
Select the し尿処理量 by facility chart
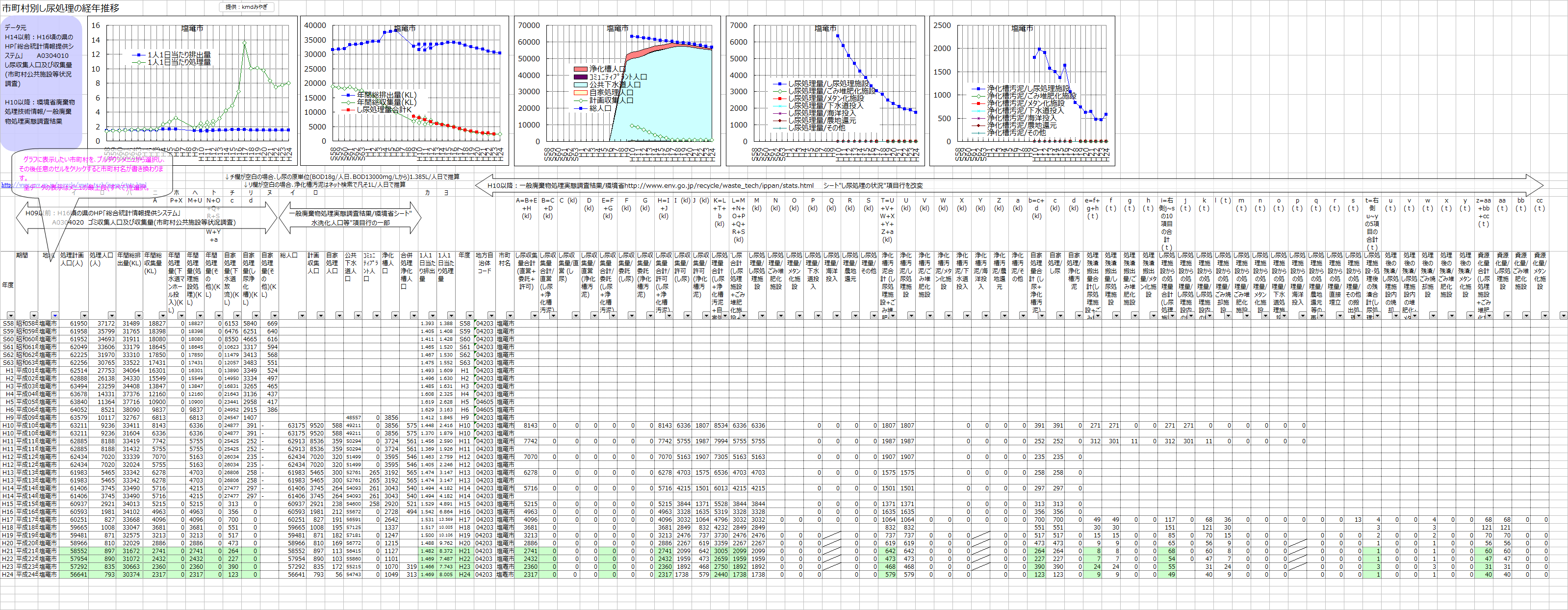pyautogui.click(x=825, y=91)
